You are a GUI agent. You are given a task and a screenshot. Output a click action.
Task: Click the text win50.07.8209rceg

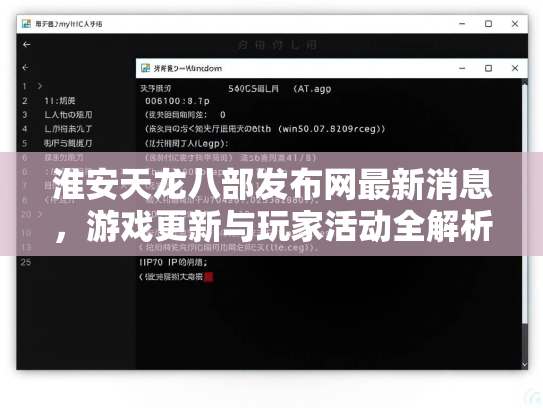click(x=329, y=129)
